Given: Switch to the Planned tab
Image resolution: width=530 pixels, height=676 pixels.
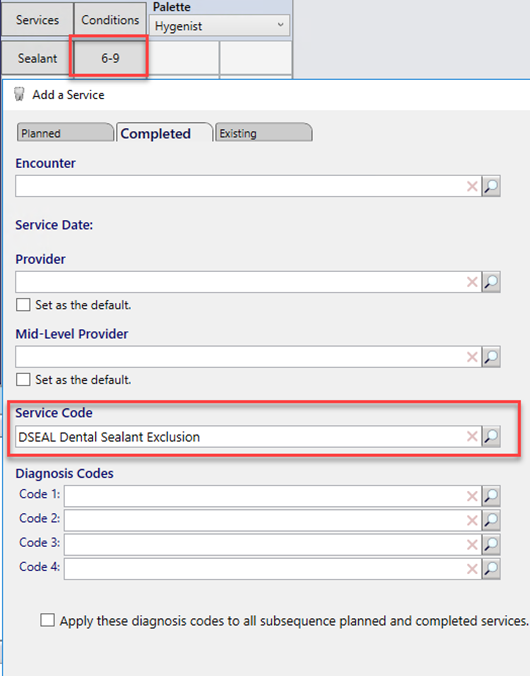Looking at the screenshot, I should pyautogui.click(x=65, y=133).
